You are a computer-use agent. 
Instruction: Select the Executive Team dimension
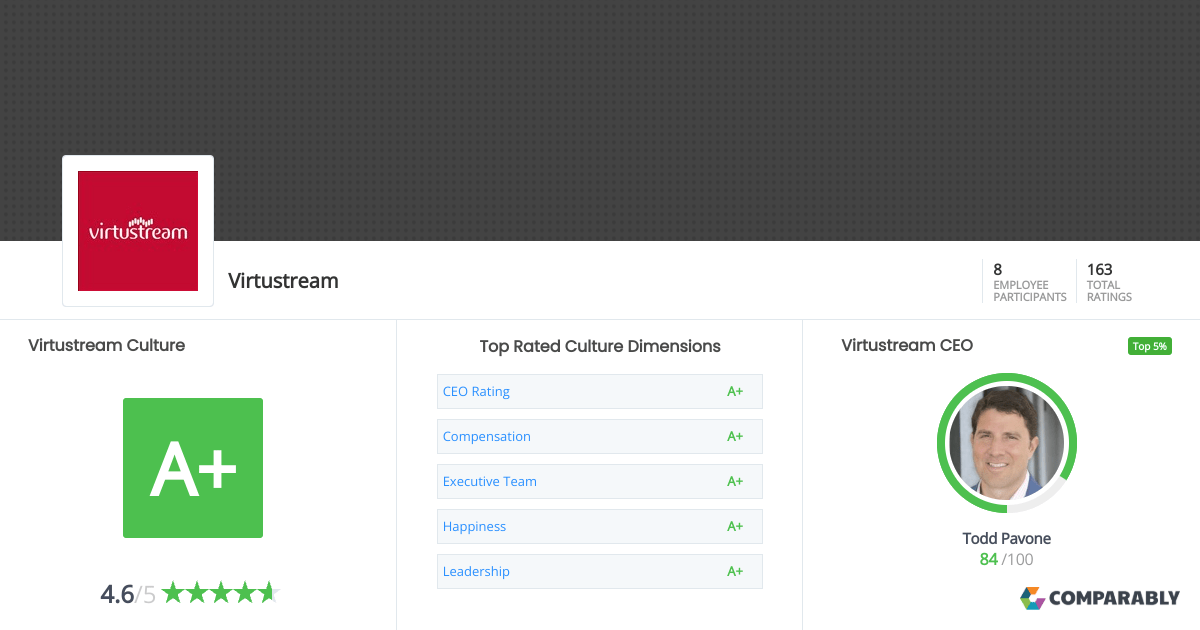[x=490, y=482]
